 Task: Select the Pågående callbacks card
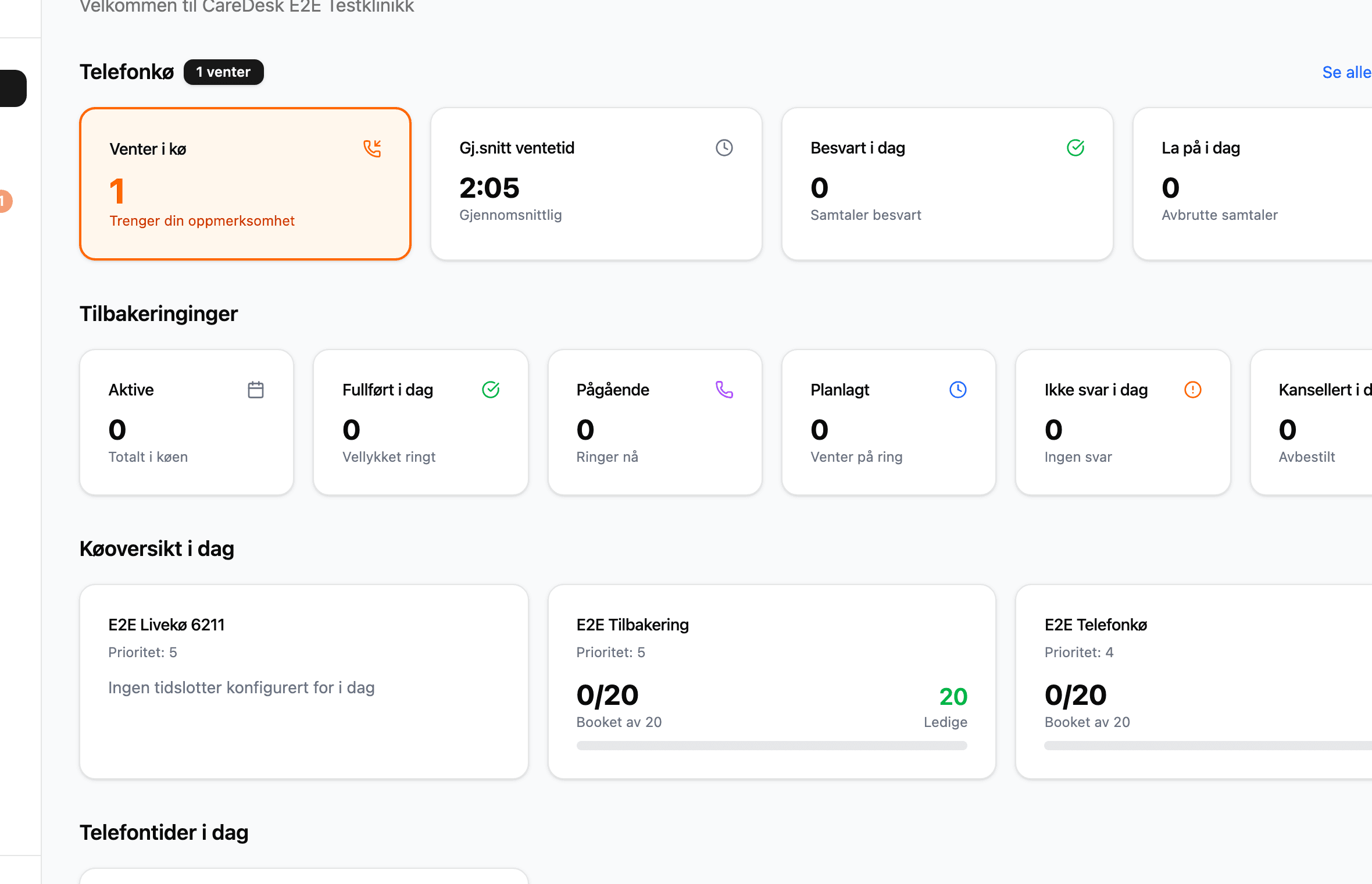coord(655,422)
